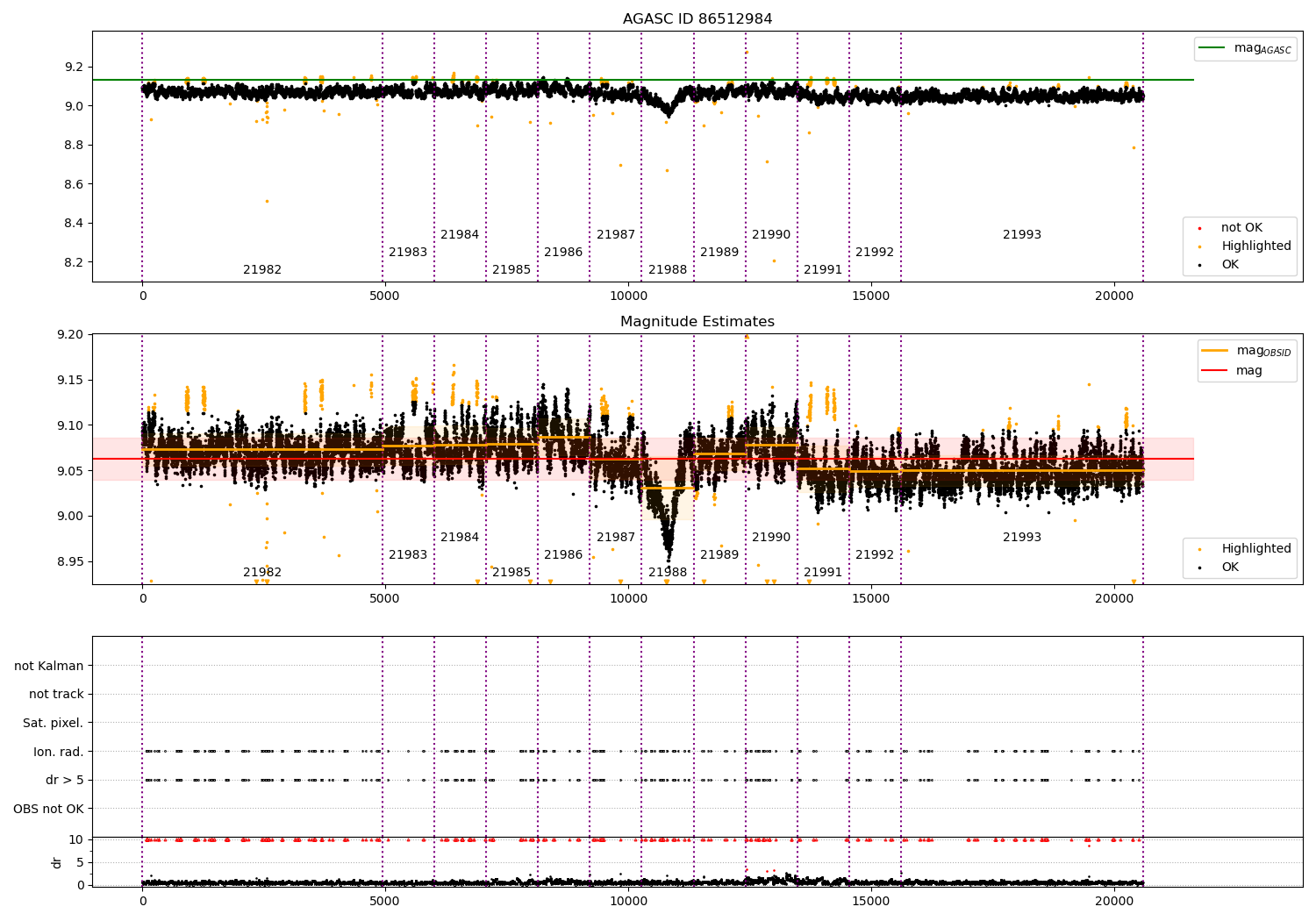Click the 'OBS not OK' axis label
Viewport: 1316px width, 921px height.
[49, 809]
